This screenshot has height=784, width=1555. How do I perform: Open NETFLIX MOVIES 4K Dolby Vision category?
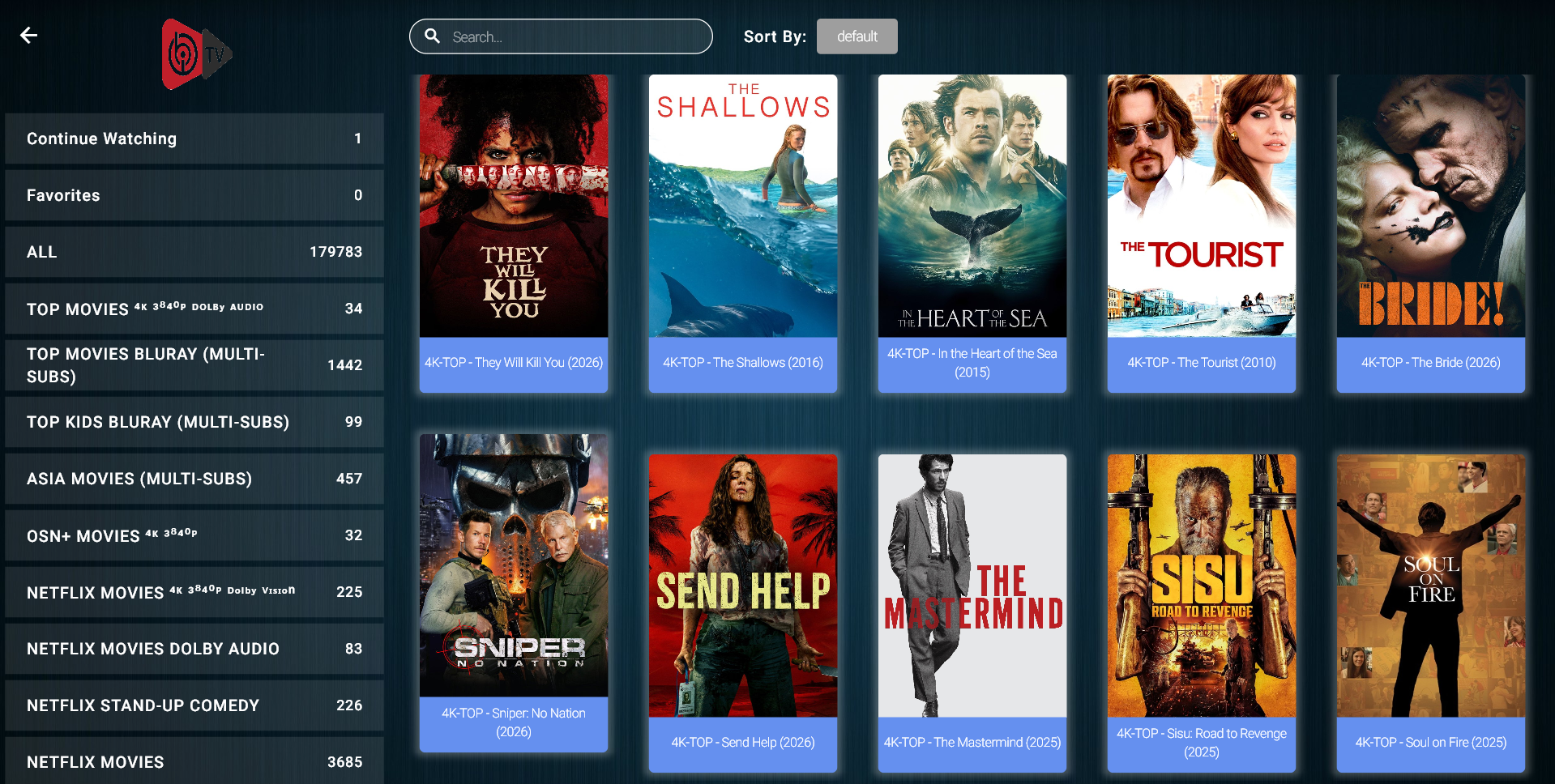point(194,592)
